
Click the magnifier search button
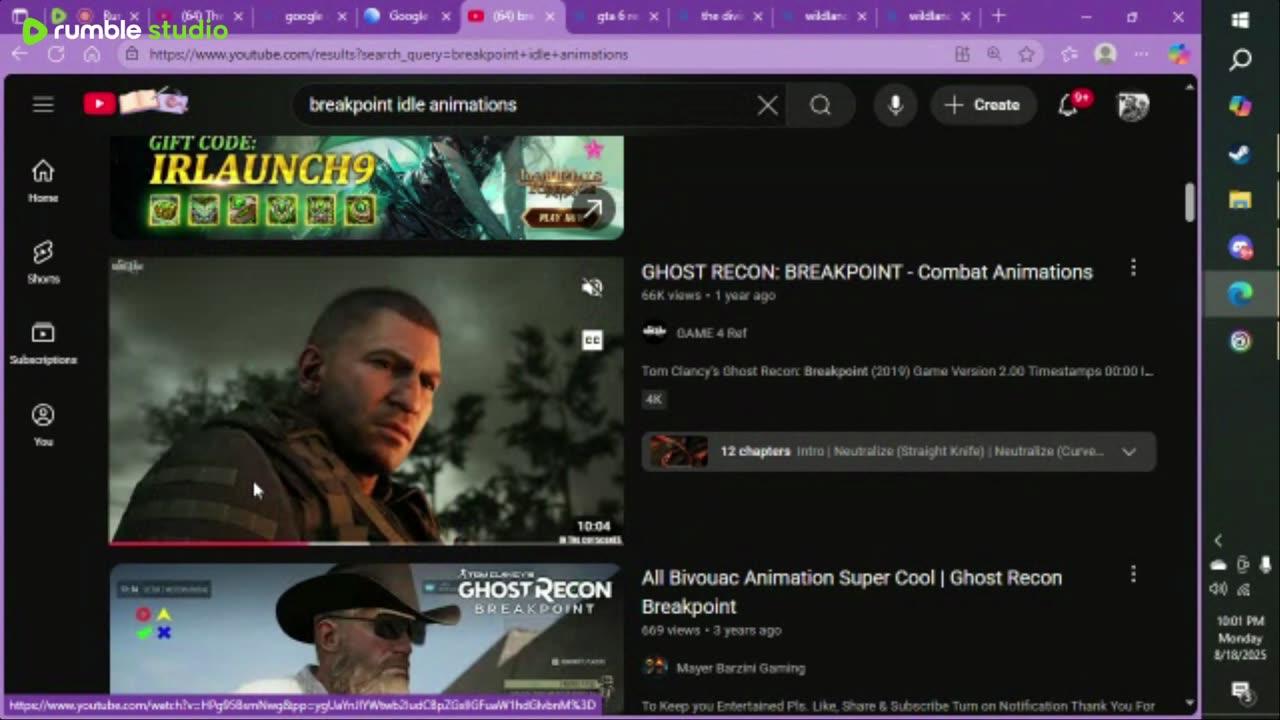tap(821, 105)
